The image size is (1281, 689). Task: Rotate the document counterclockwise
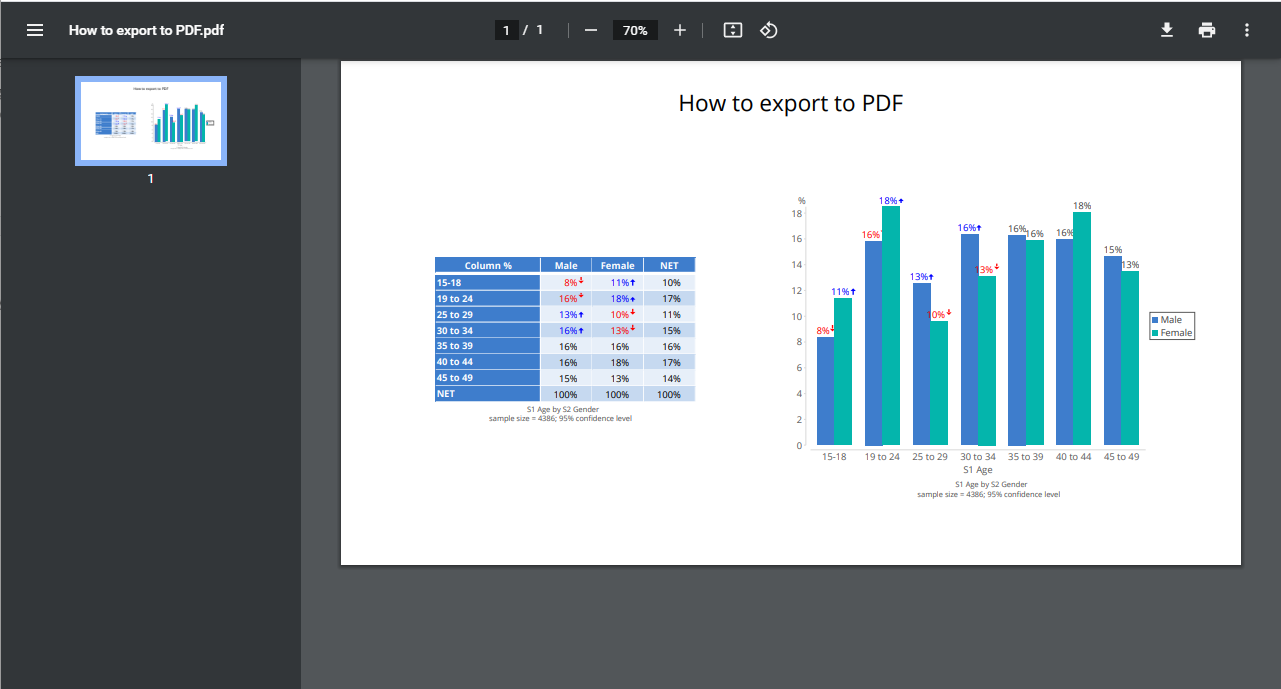pos(769,30)
